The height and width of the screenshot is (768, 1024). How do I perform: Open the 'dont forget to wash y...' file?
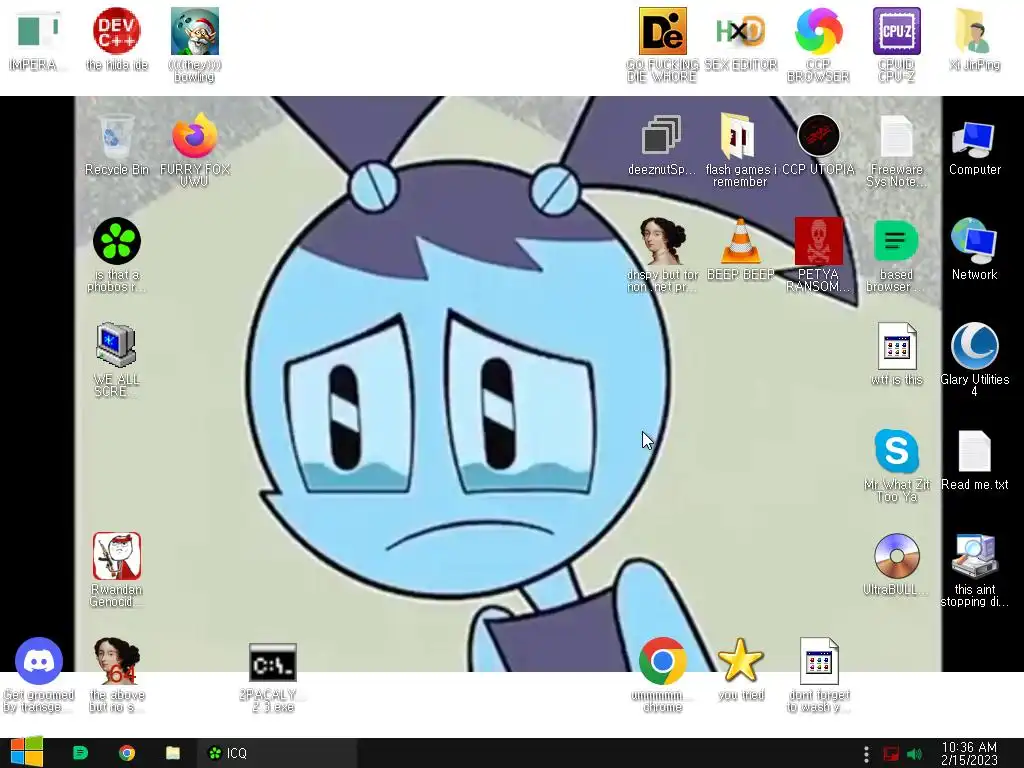click(818, 661)
